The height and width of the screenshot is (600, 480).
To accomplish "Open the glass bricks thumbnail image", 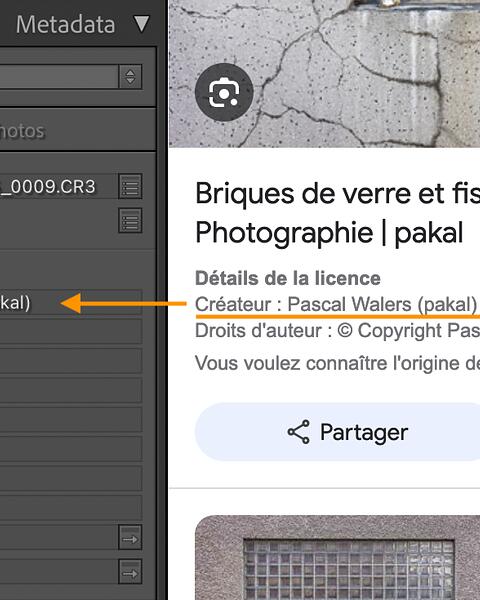I will pos(338,558).
